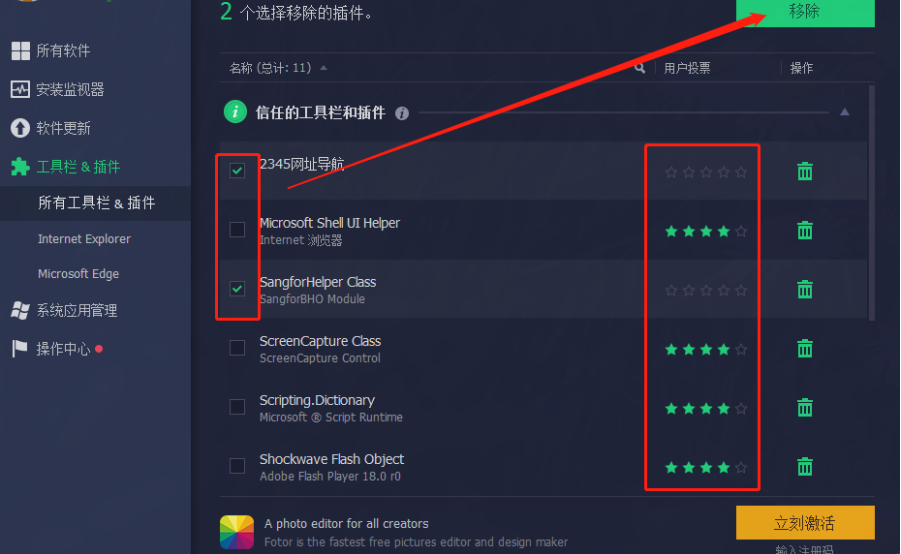Screen dimensions: 901x554
Task: Rate Microsoft Shell UI Helper fifth star
Action: click(x=741, y=231)
